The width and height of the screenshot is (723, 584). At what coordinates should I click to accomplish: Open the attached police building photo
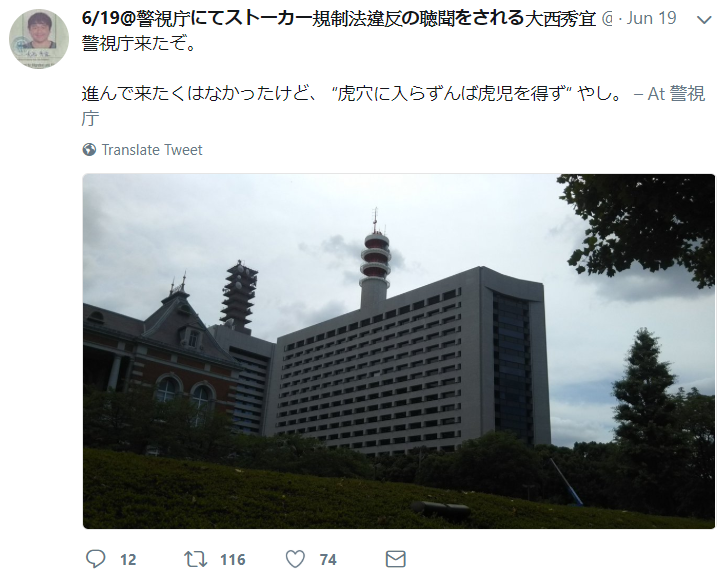pyautogui.click(x=399, y=351)
